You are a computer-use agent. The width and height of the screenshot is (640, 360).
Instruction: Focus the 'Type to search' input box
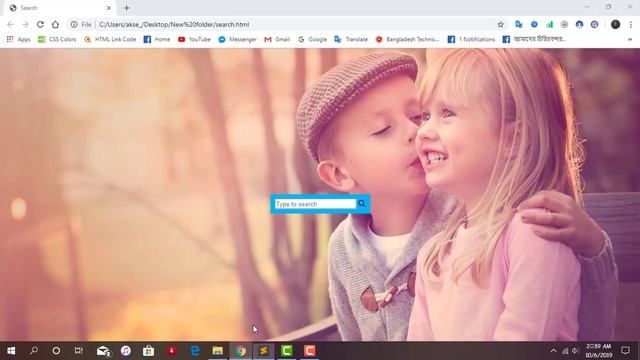pyautogui.click(x=315, y=204)
